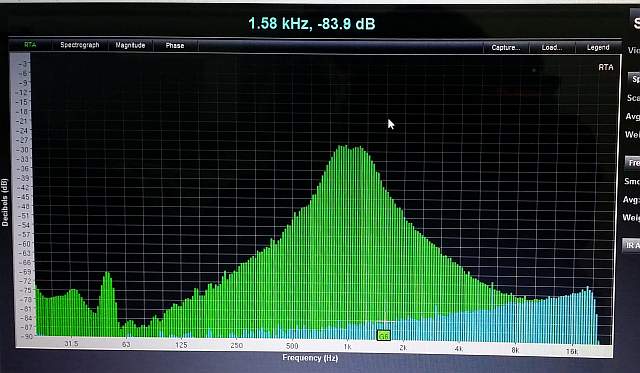640x373 pixels.
Task: Open the Spectrograph tab
Action: pos(80,45)
